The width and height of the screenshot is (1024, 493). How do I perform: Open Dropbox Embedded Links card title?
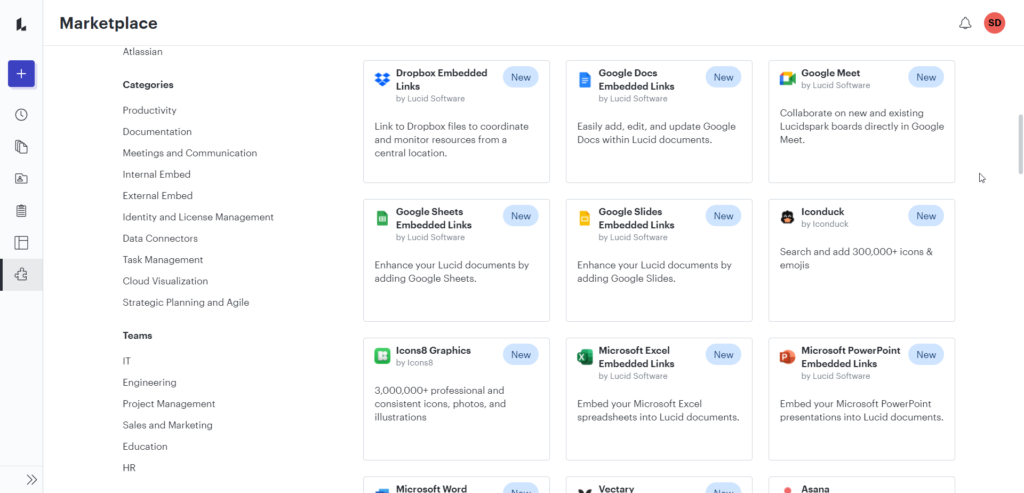point(441,80)
